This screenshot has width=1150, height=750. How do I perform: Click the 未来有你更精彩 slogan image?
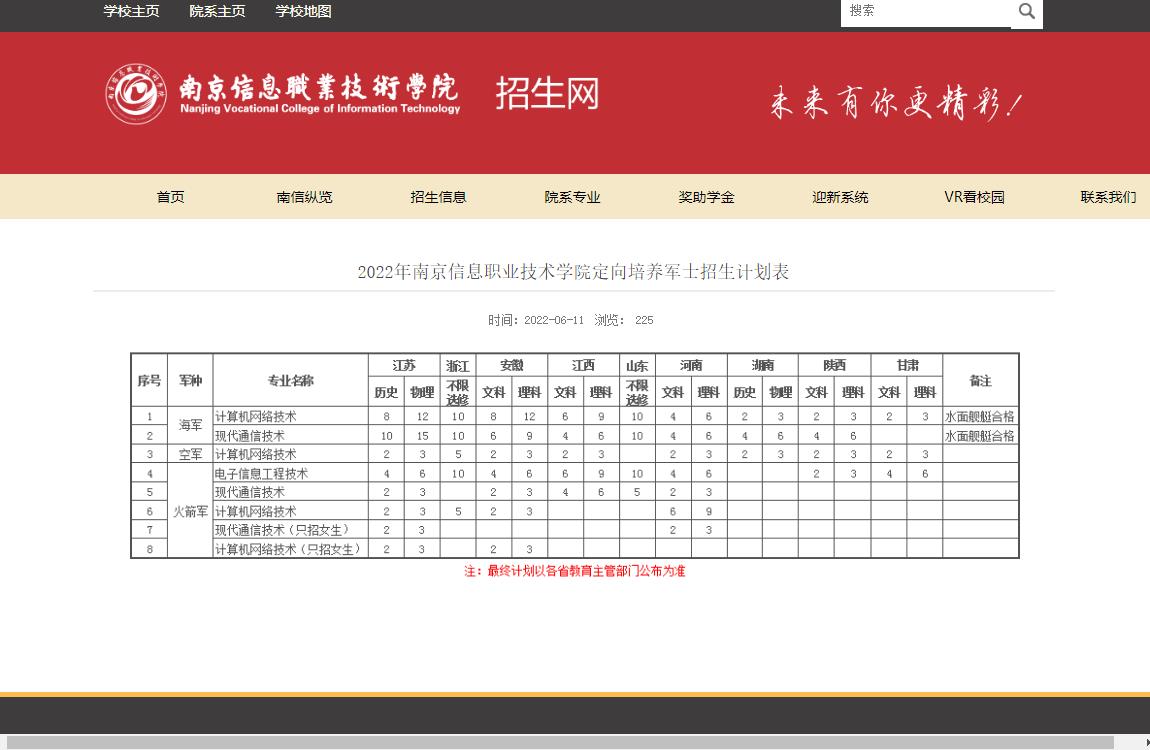895,103
